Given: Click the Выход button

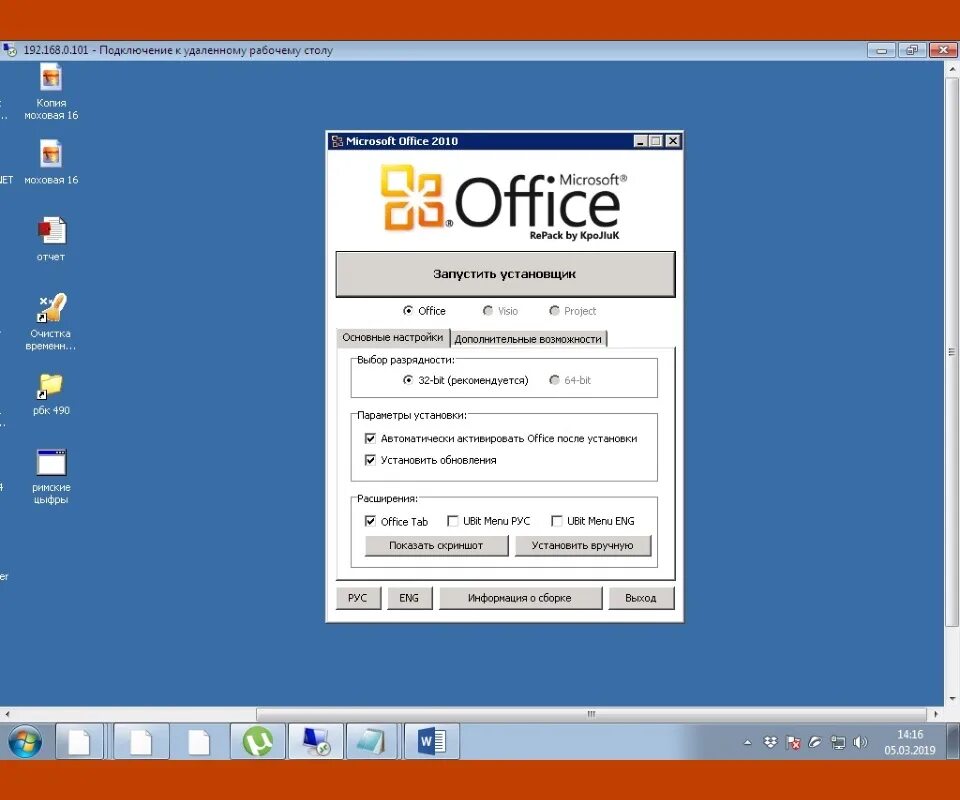Looking at the screenshot, I should click(640, 598).
